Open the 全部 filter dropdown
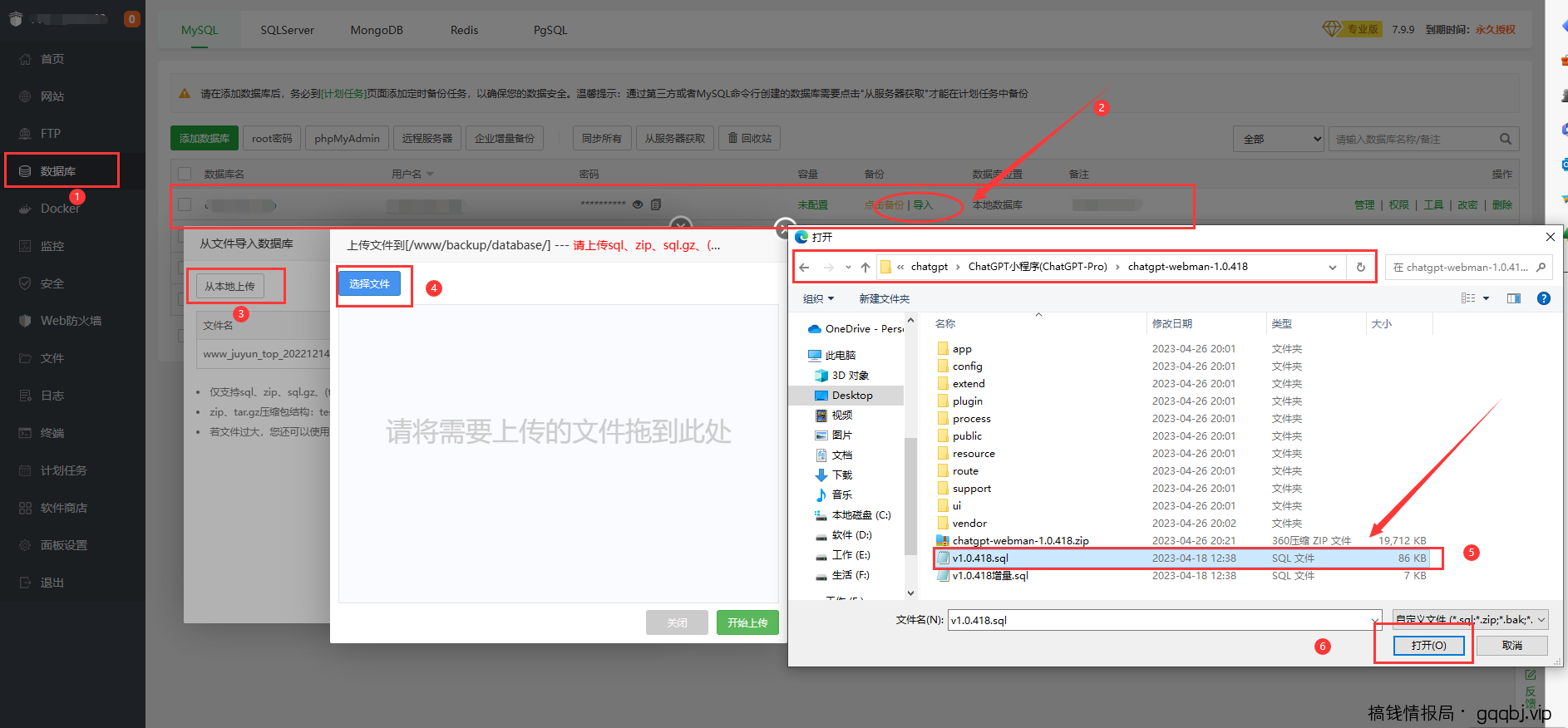This screenshot has width=1568, height=728. pos(1279,139)
